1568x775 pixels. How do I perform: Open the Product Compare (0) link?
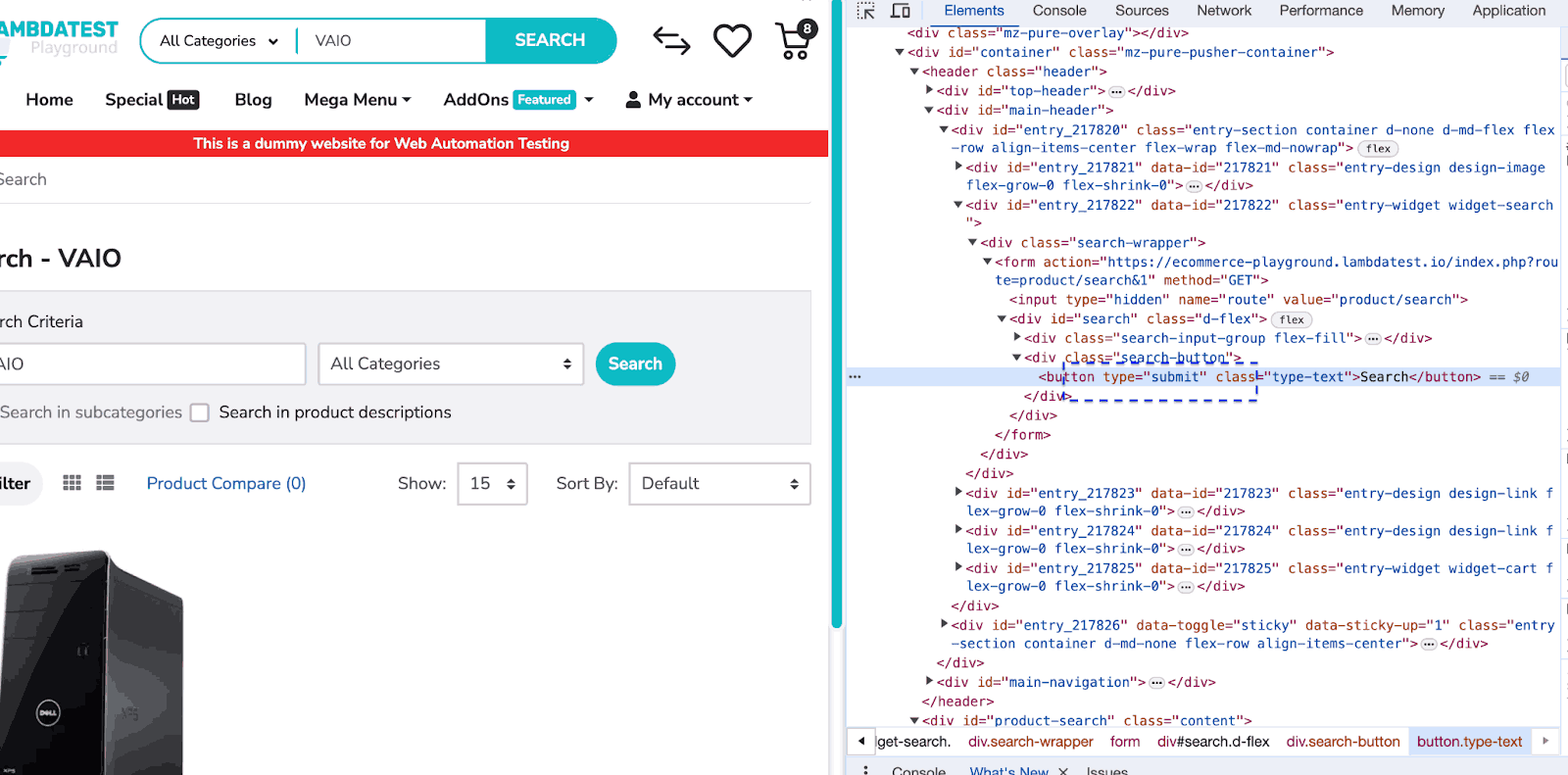[226, 484]
